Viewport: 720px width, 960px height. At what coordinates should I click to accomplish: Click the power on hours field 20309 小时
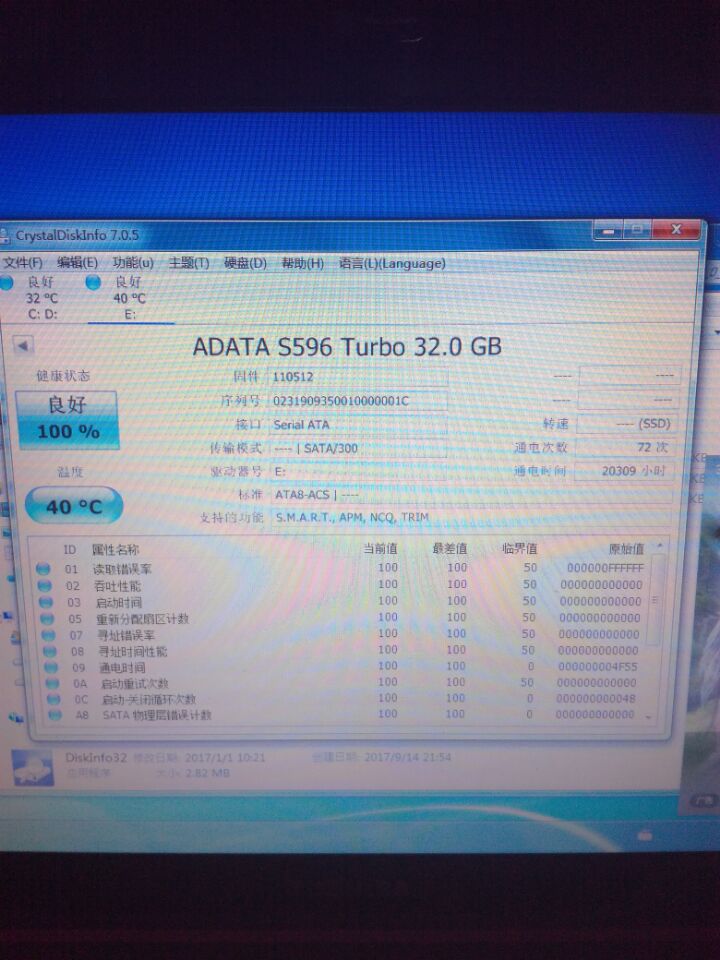(x=624, y=471)
